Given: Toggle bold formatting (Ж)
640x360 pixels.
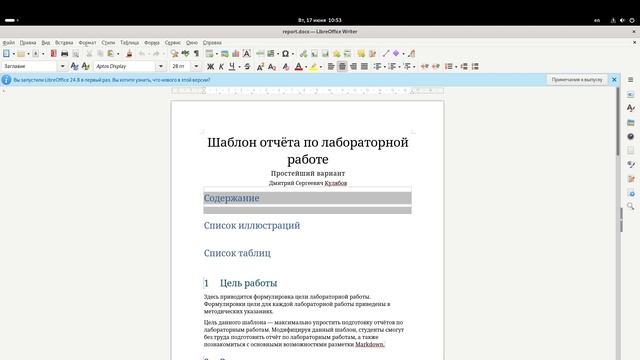Looking at the screenshot, I should (210, 66).
